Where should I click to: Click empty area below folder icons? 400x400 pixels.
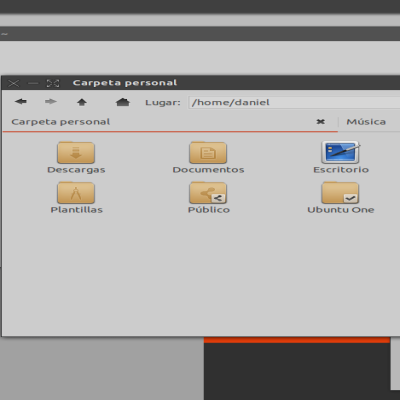200,273
